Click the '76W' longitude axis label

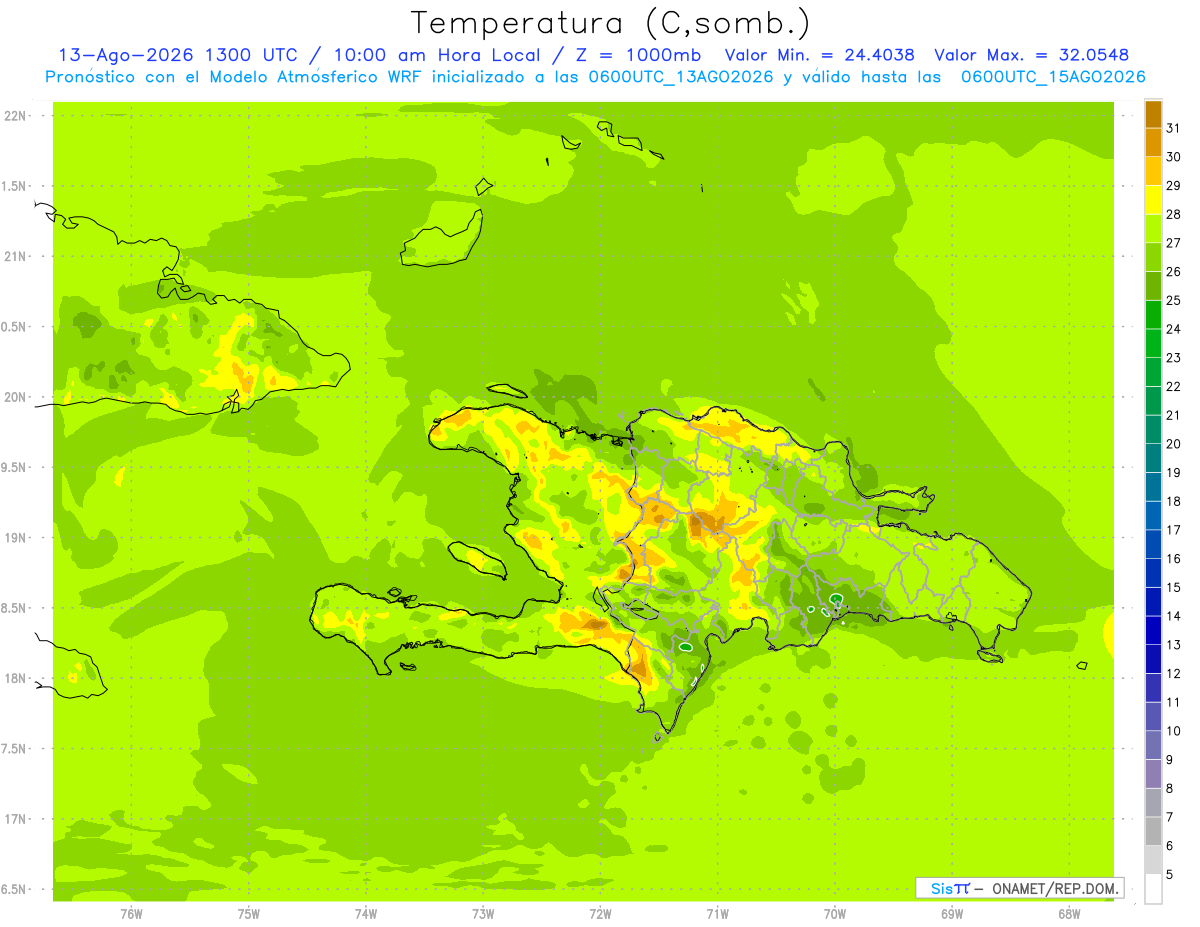click(x=131, y=914)
